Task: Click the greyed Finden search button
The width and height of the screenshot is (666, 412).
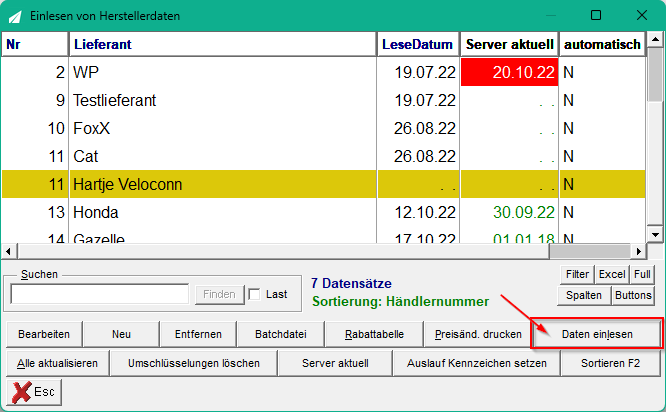Action: (219, 294)
